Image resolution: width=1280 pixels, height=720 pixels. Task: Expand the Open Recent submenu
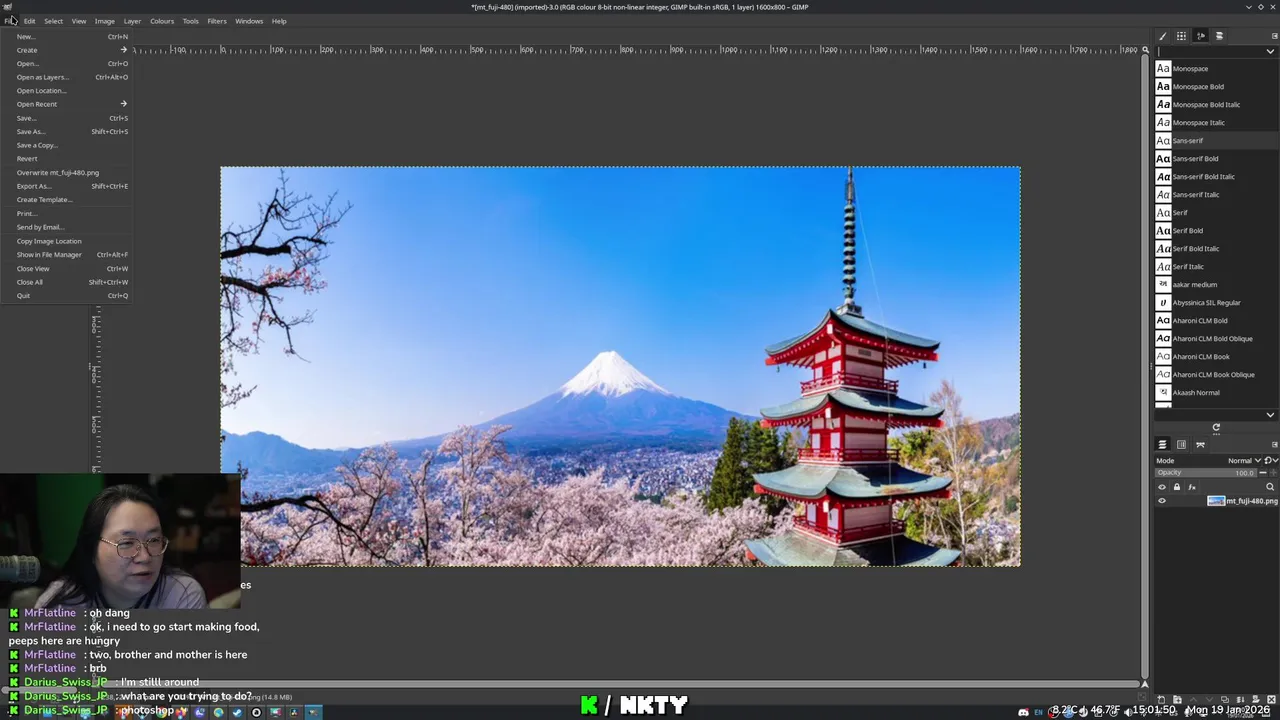67,104
